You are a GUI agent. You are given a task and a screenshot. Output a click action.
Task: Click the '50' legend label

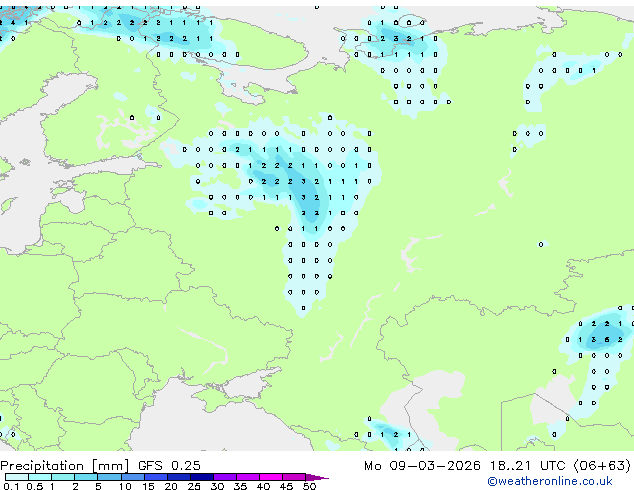(x=309, y=486)
